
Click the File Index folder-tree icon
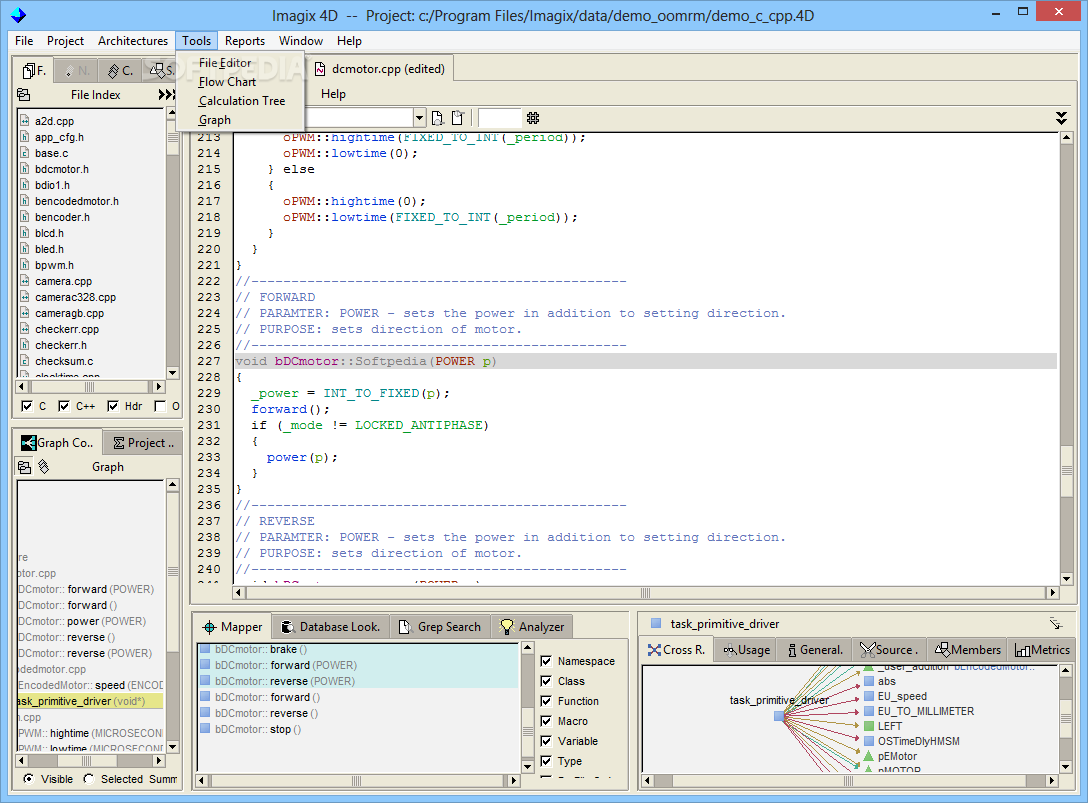(x=24, y=94)
